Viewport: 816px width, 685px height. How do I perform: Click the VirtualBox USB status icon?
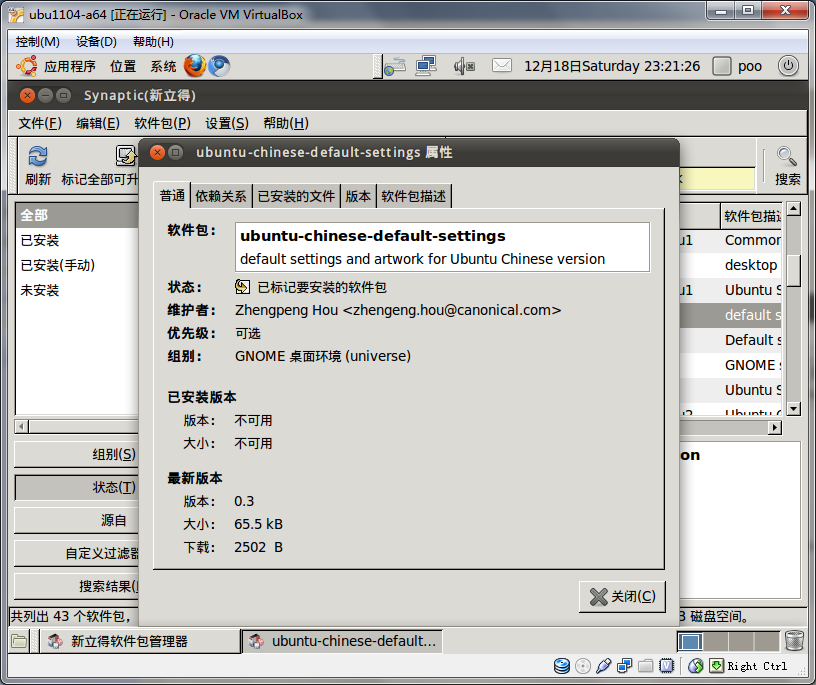pyautogui.click(x=604, y=666)
